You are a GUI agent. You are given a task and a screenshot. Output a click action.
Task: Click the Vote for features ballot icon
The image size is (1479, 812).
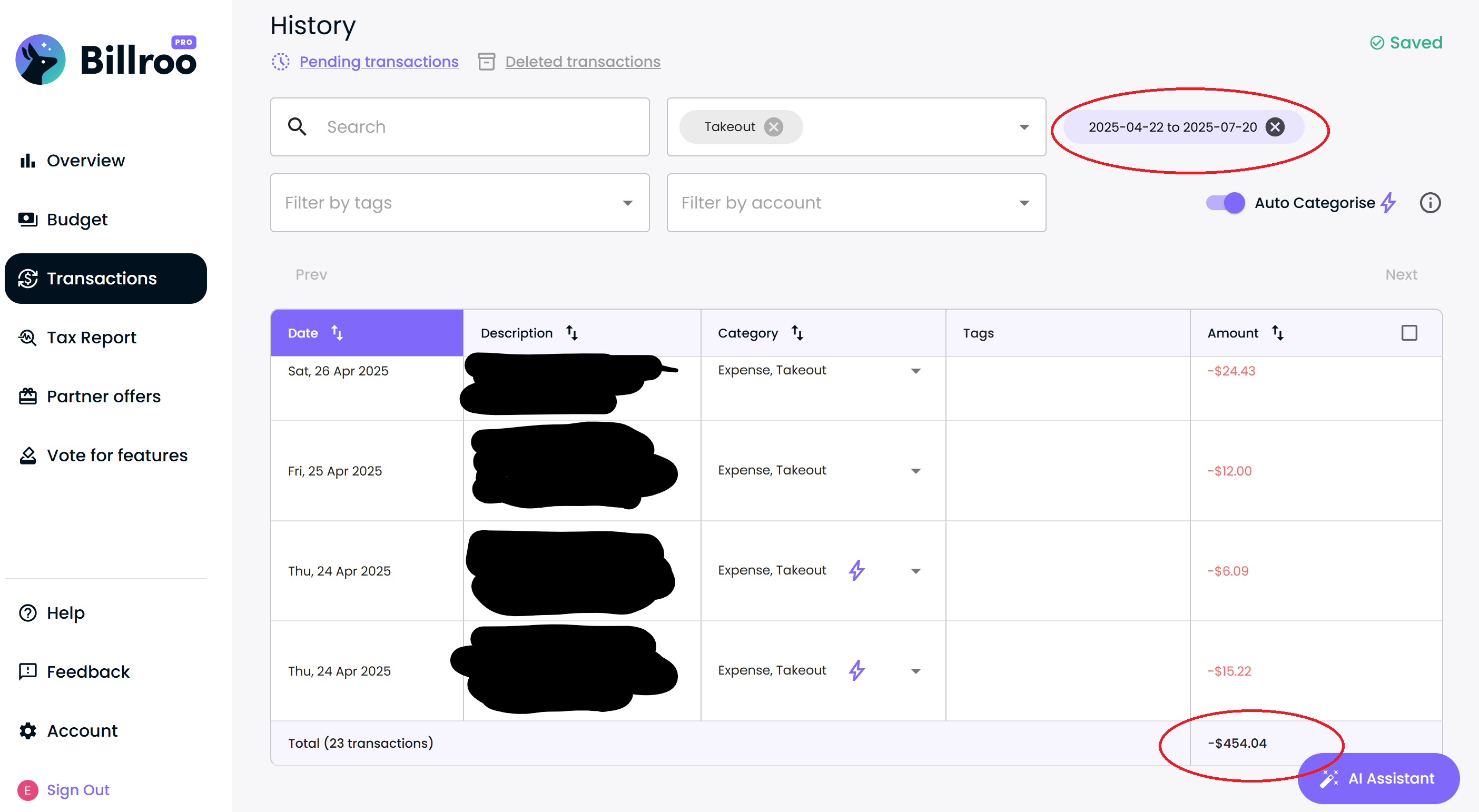click(x=27, y=455)
